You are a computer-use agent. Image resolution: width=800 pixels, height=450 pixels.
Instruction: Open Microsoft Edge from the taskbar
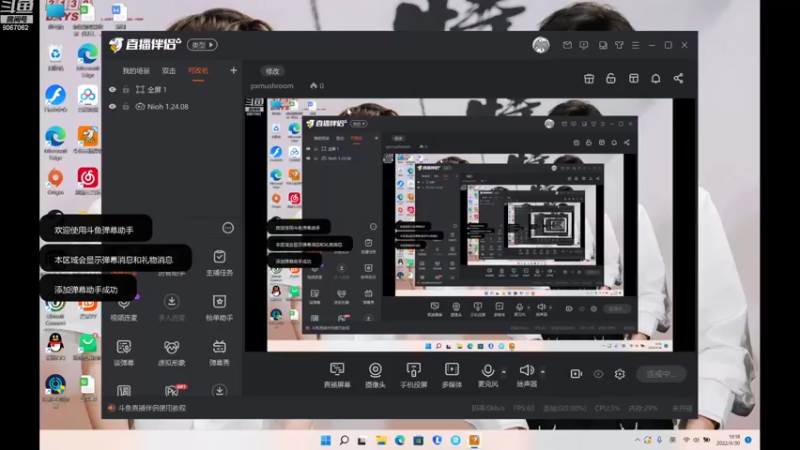coord(399,440)
